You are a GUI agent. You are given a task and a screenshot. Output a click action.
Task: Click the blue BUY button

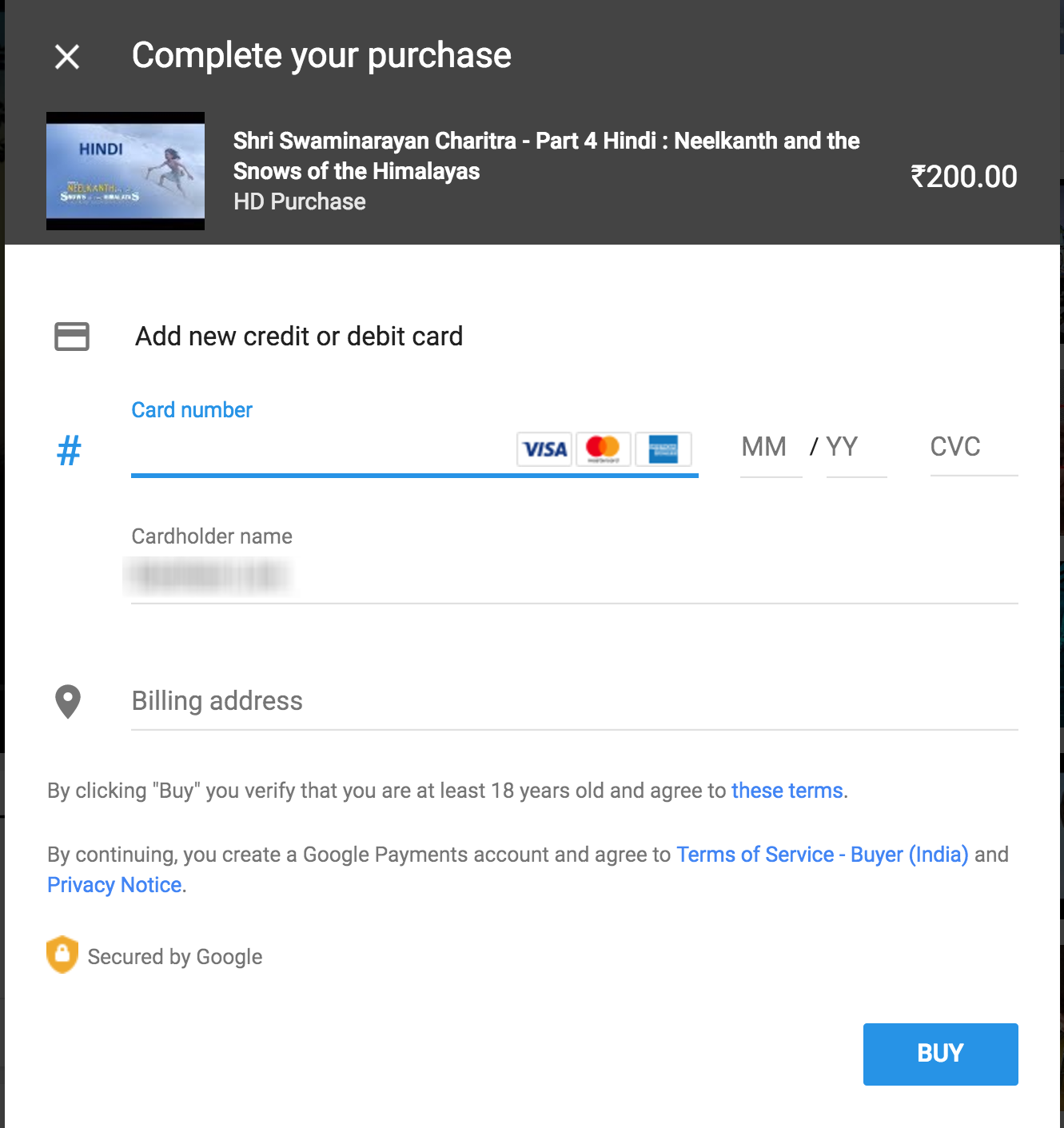pyautogui.click(x=940, y=1054)
